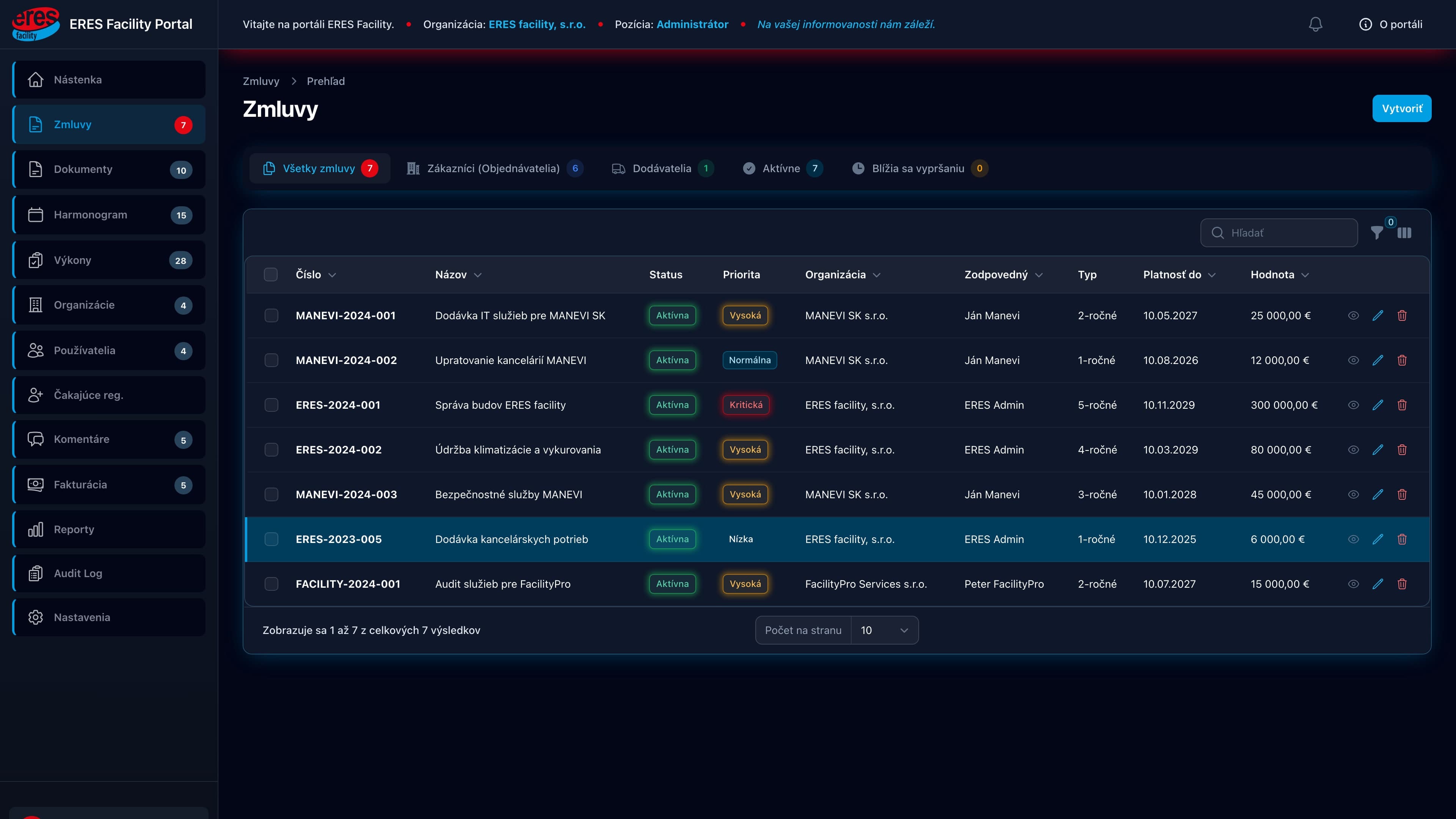
Task: Open Blížia sa vypršaniu tab
Action: coord(919,168)
